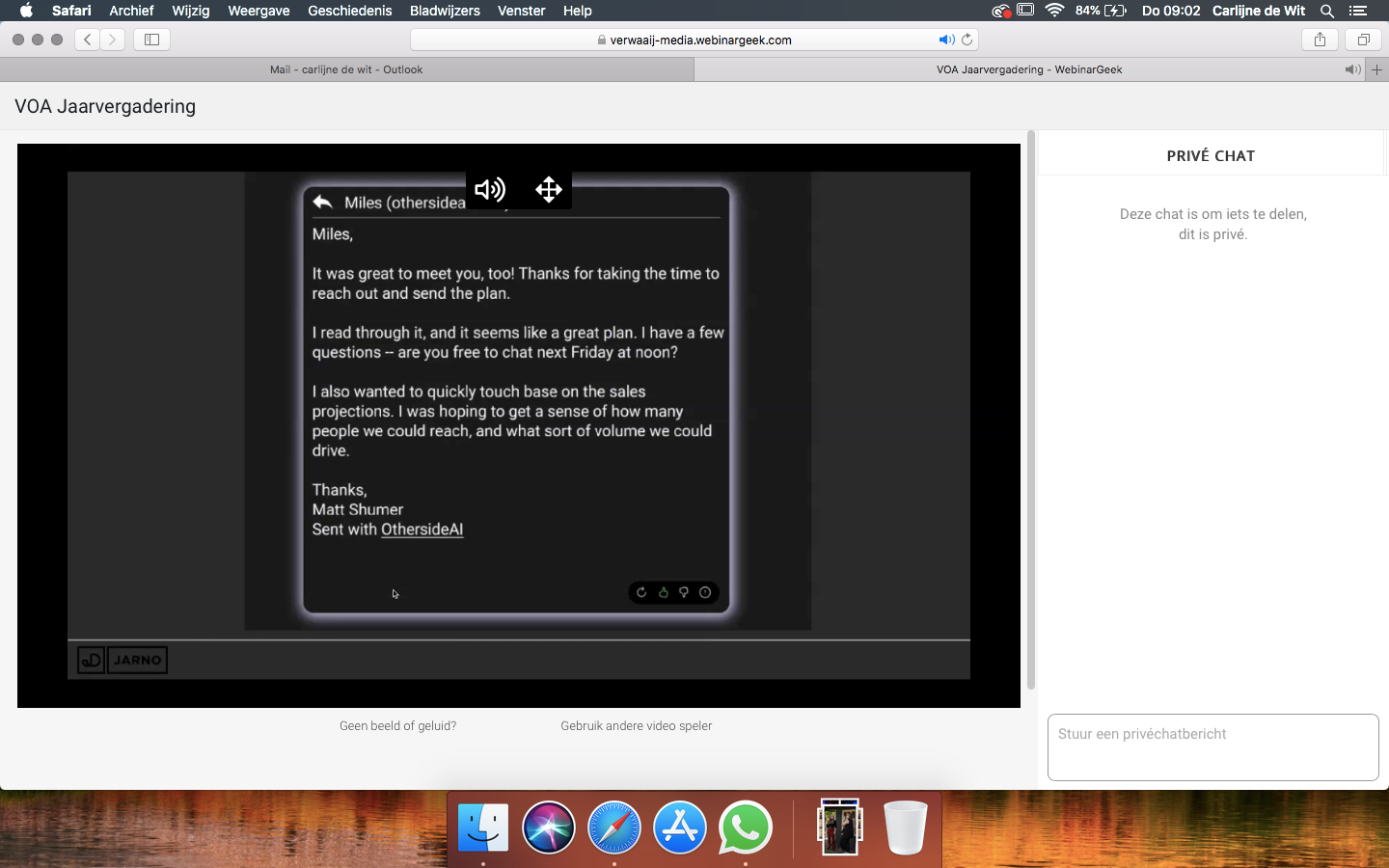Click the video player volume speaker icon
Screen dimensions: 1389x868
pos(490,189)
